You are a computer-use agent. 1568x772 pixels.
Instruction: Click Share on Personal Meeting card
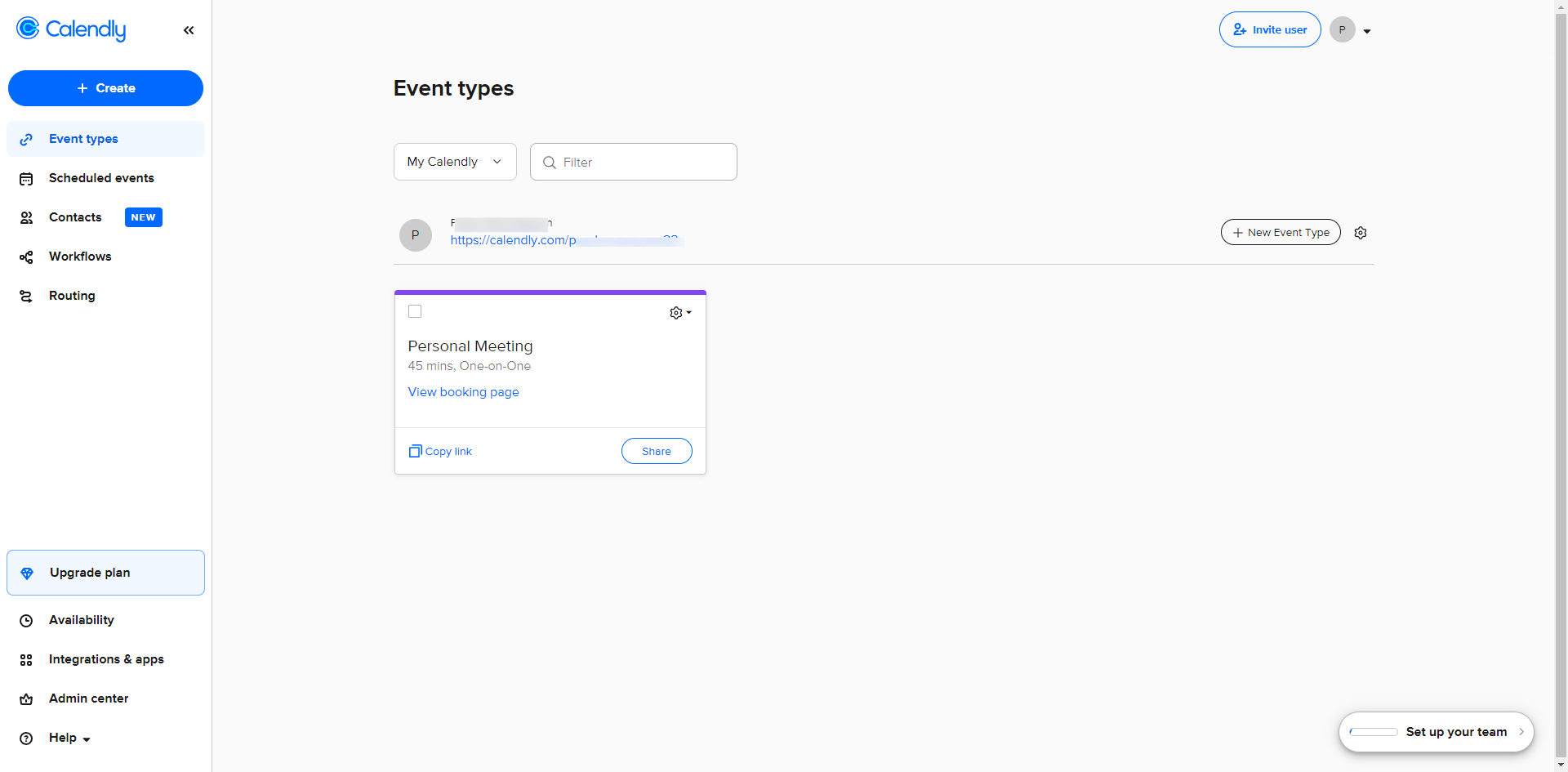(657, 451)
